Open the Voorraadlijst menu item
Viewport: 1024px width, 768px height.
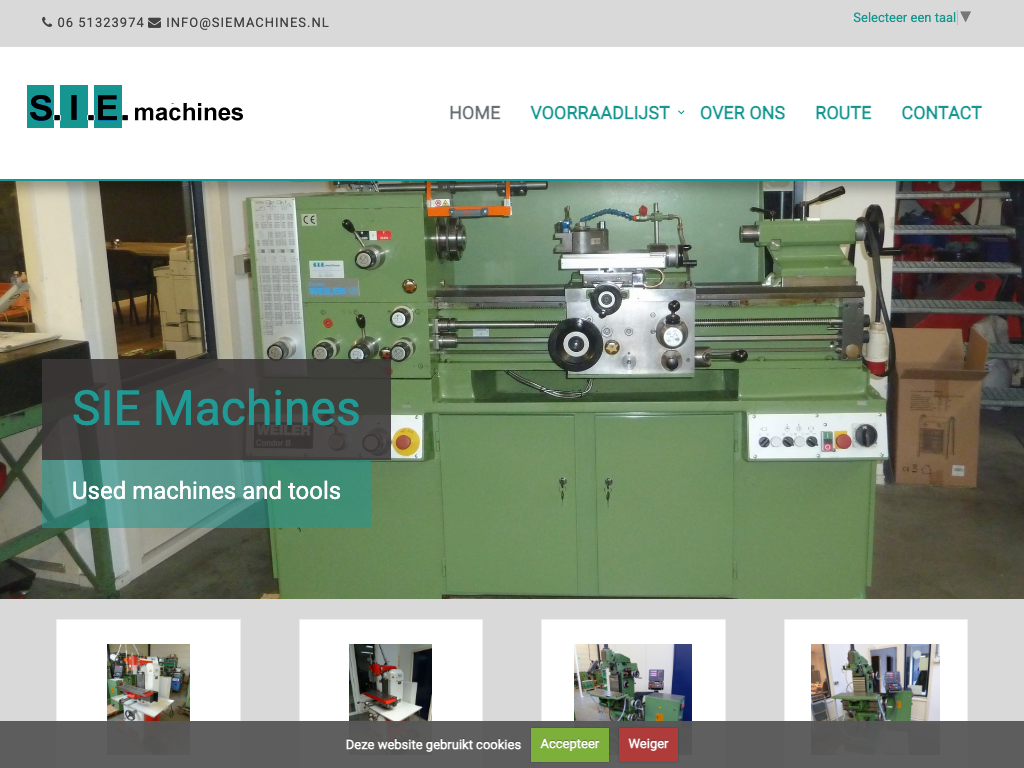[x=599, y=113]
